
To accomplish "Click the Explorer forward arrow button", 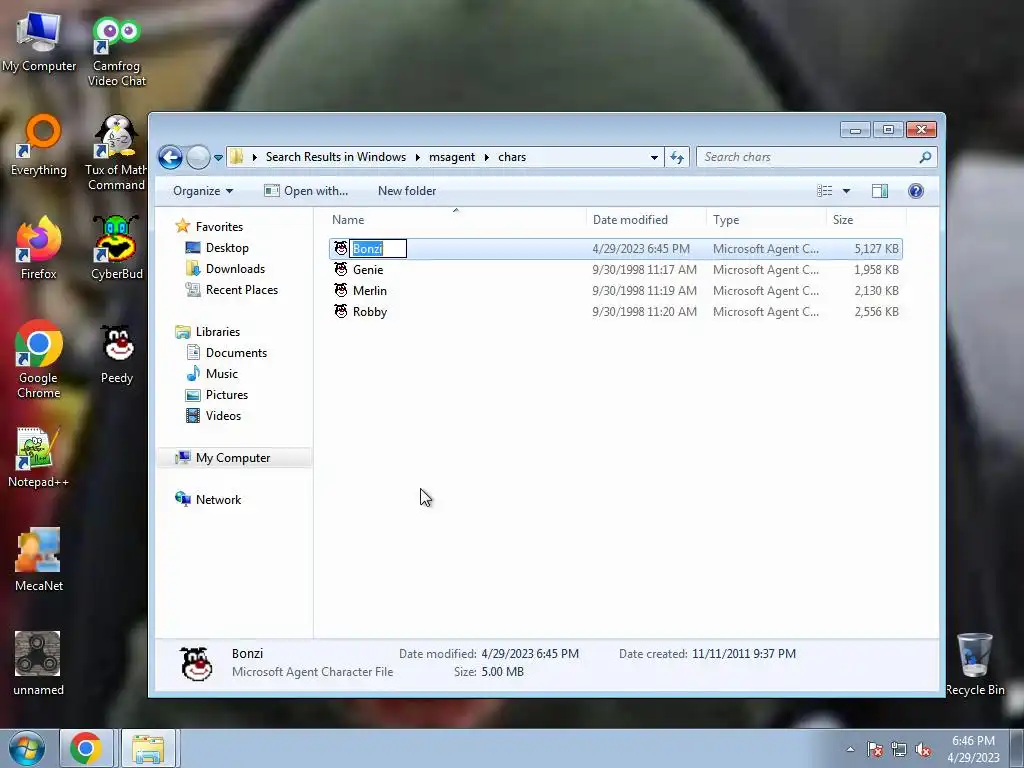I will click(x=198, y=157).
